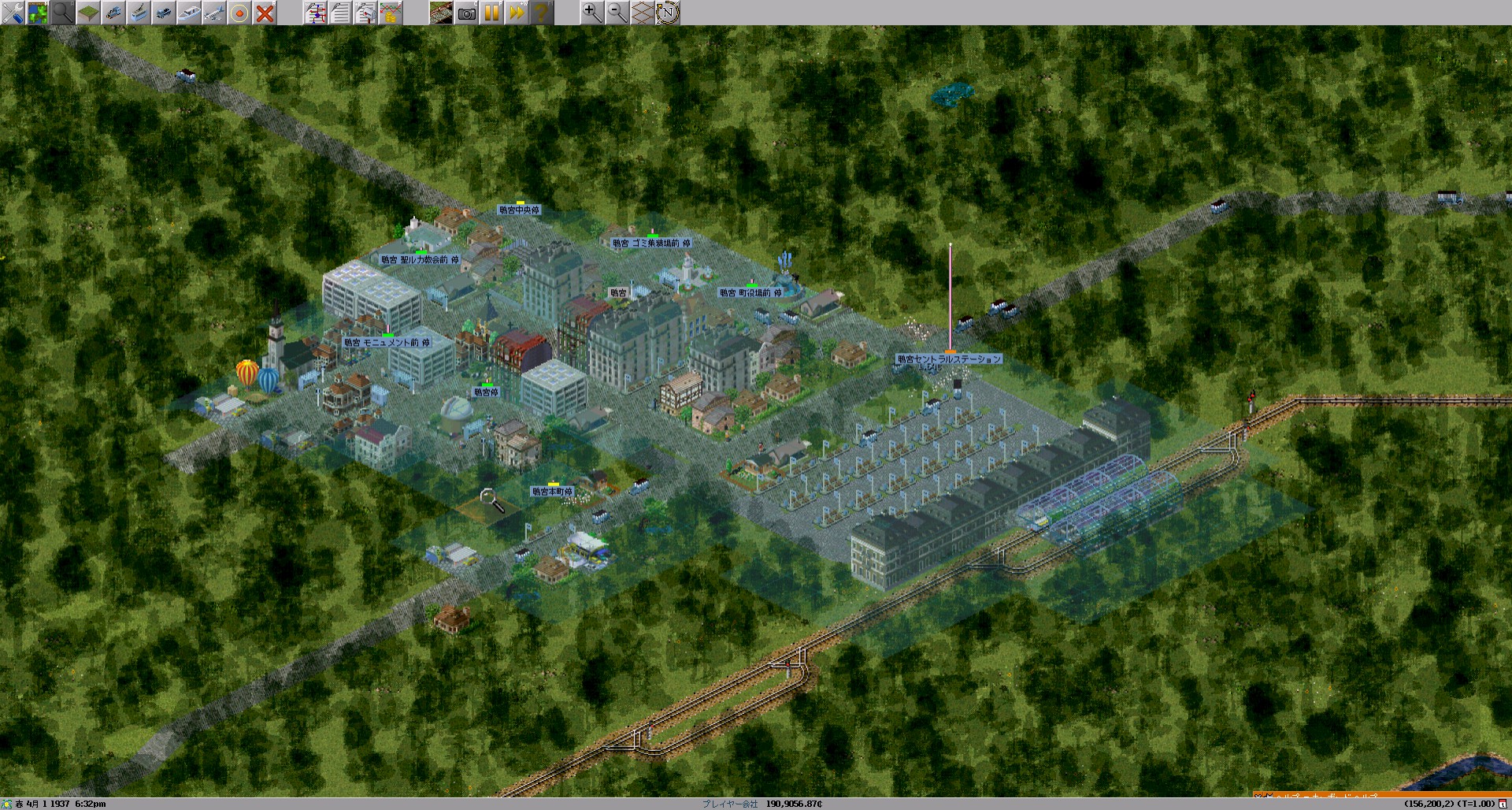This screenshot has width=1512, height=810.
Task: Click the 鴨宮 町役場前 停 station label
Action: [750, 293]
